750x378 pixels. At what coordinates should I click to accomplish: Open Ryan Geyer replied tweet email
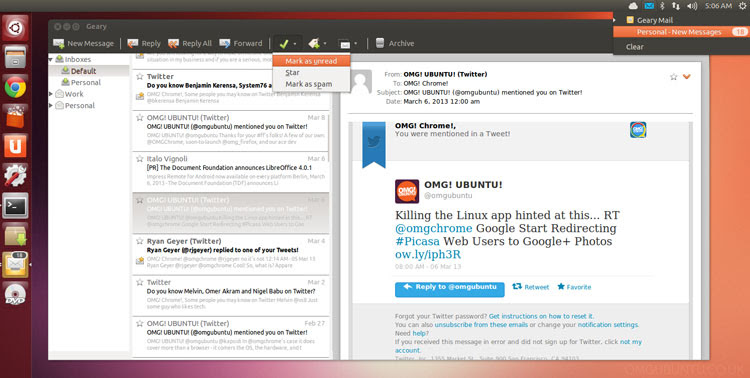coord(231,255)
